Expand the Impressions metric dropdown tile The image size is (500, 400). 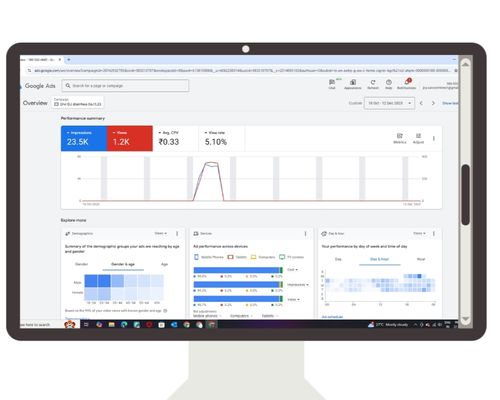84,138
